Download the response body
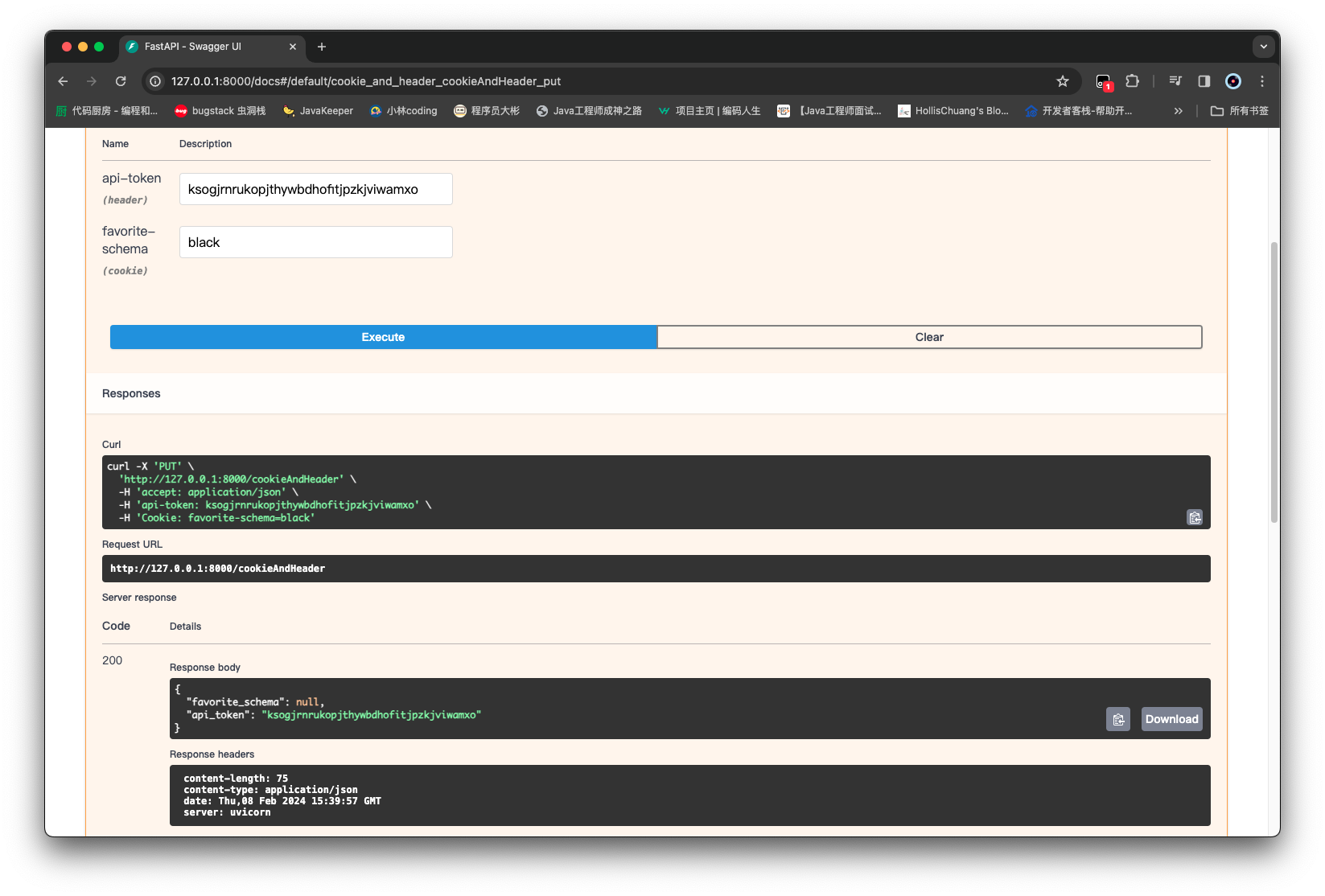The height and width of the screenshot is (896, 1325). (1171, 719)
